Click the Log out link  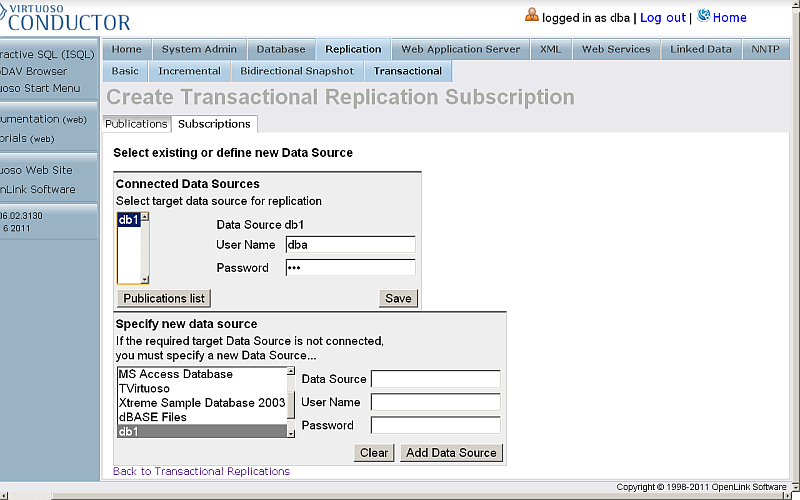(x=662, y=18)
